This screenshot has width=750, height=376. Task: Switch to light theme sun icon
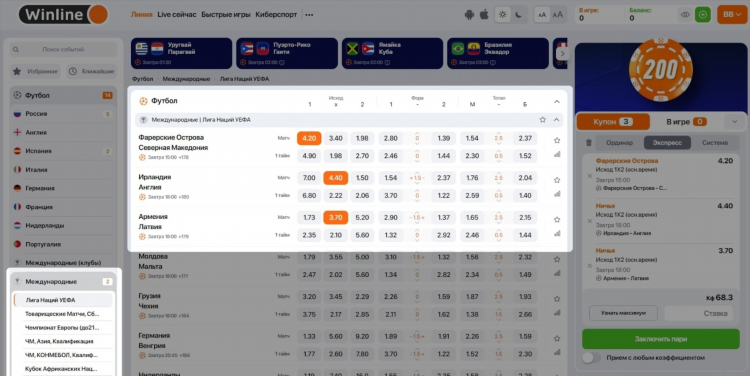503,15
